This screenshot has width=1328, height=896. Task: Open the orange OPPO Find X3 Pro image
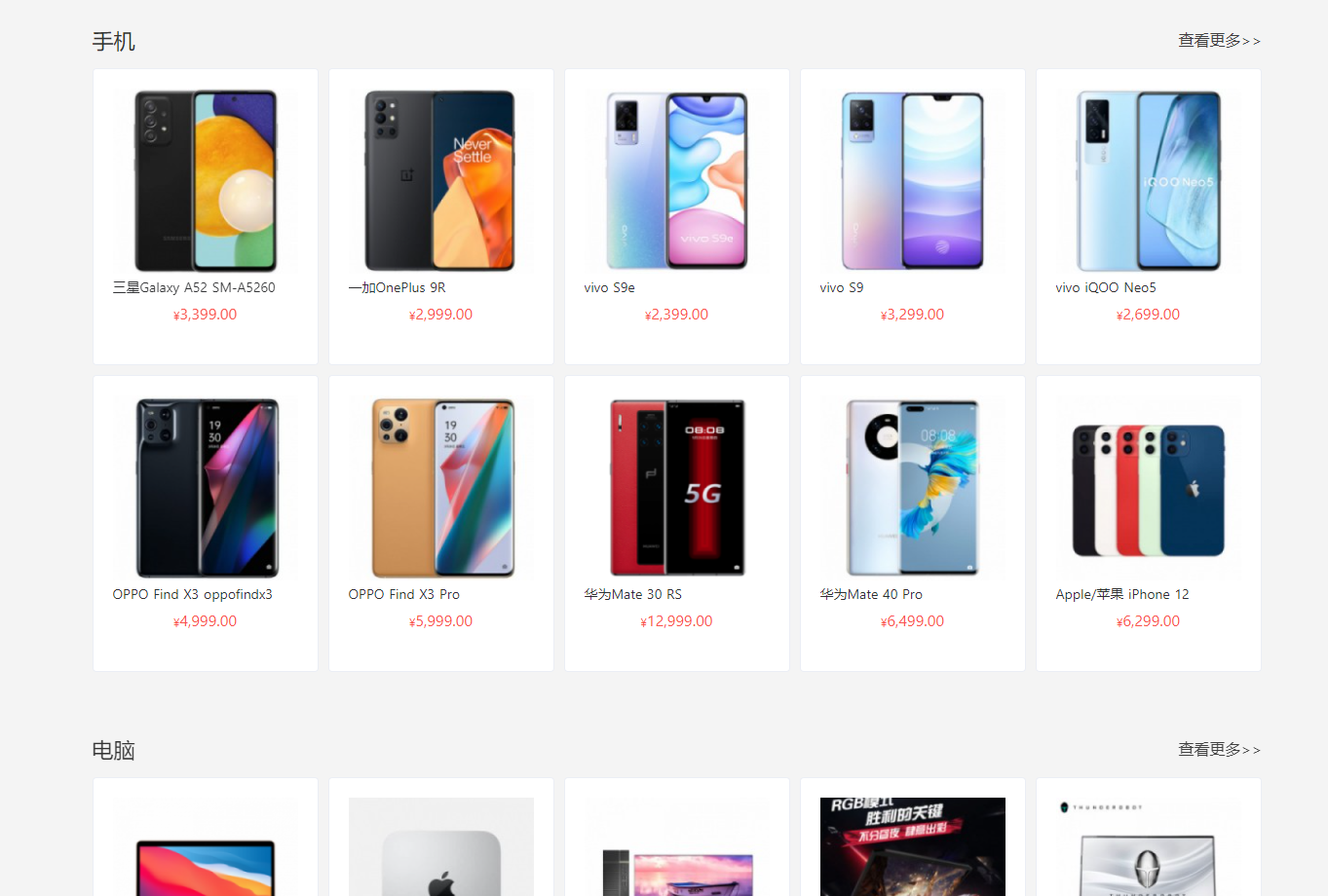[x=441, y=488]
